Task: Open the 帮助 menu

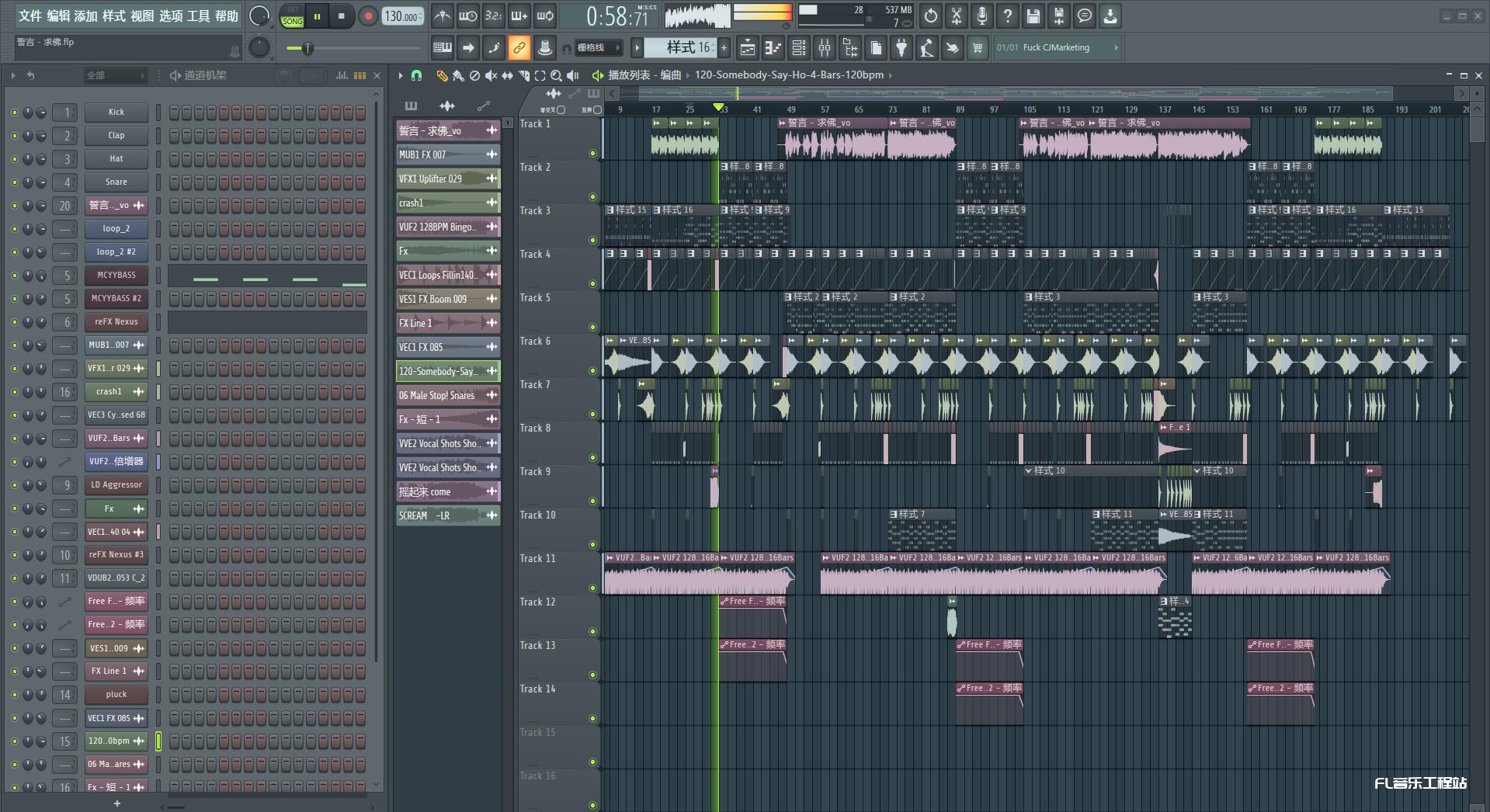Action: click(x=227, y=16)
